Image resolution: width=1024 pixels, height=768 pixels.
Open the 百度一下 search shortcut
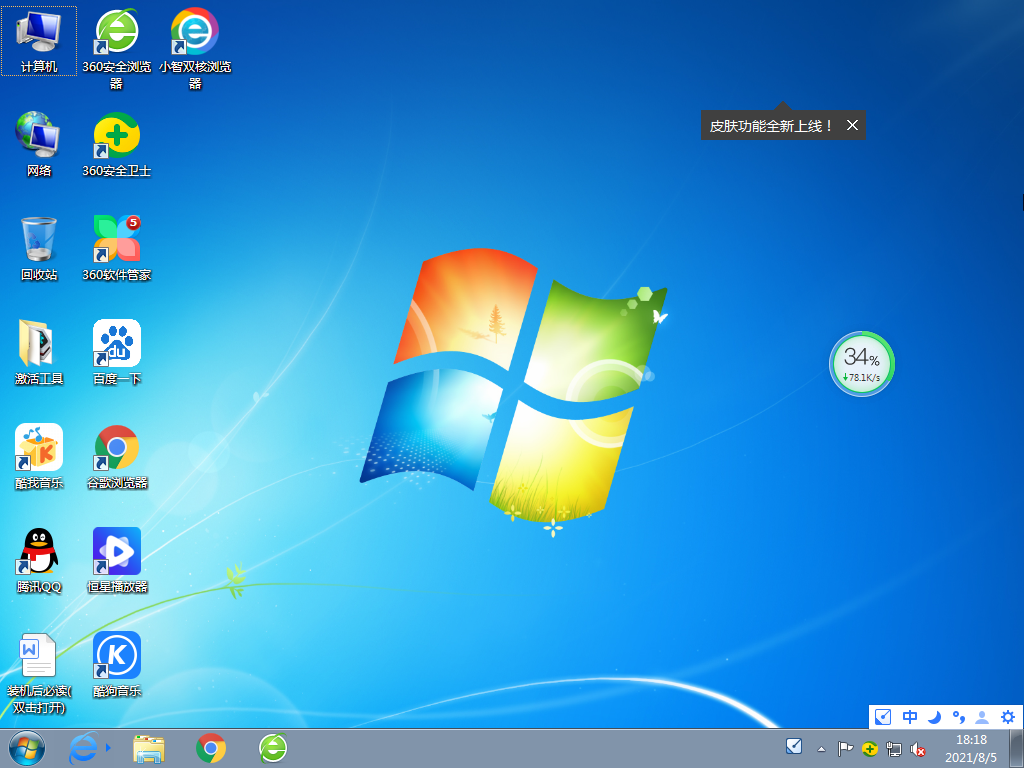click(116, 345)
